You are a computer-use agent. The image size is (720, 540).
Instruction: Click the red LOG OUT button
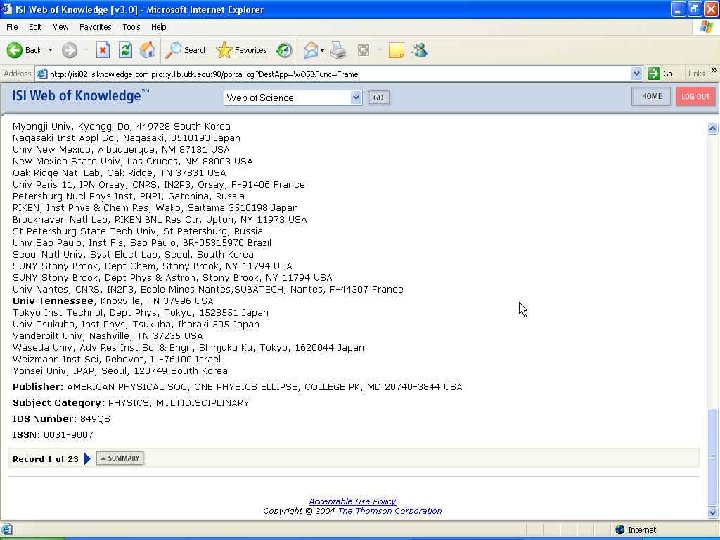click(695, 96)
